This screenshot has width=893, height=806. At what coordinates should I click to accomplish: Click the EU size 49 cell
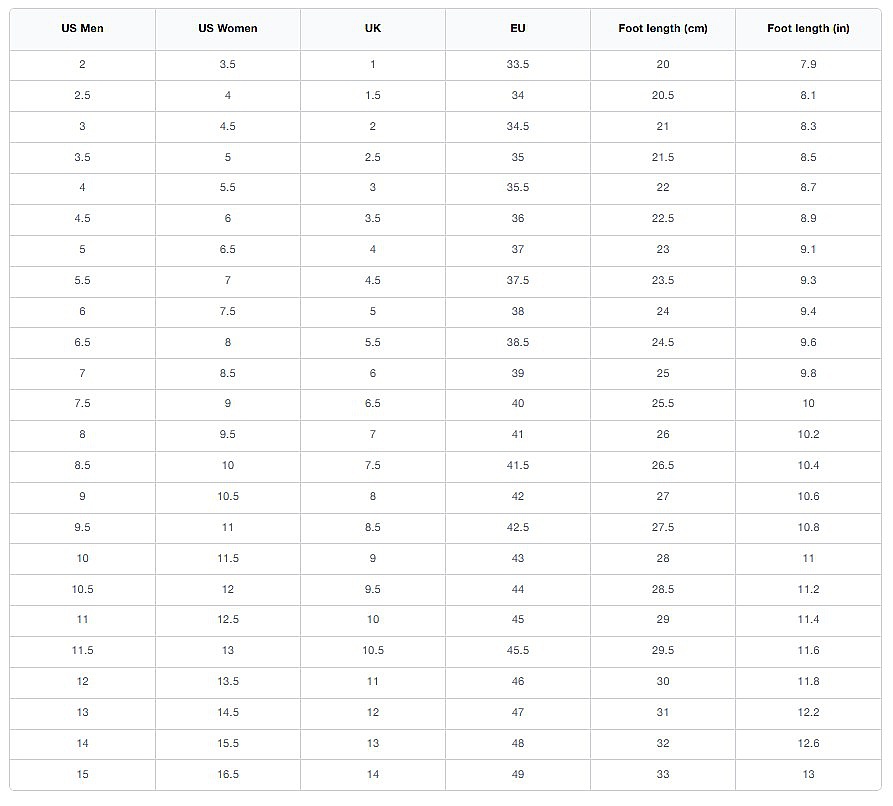518,774
